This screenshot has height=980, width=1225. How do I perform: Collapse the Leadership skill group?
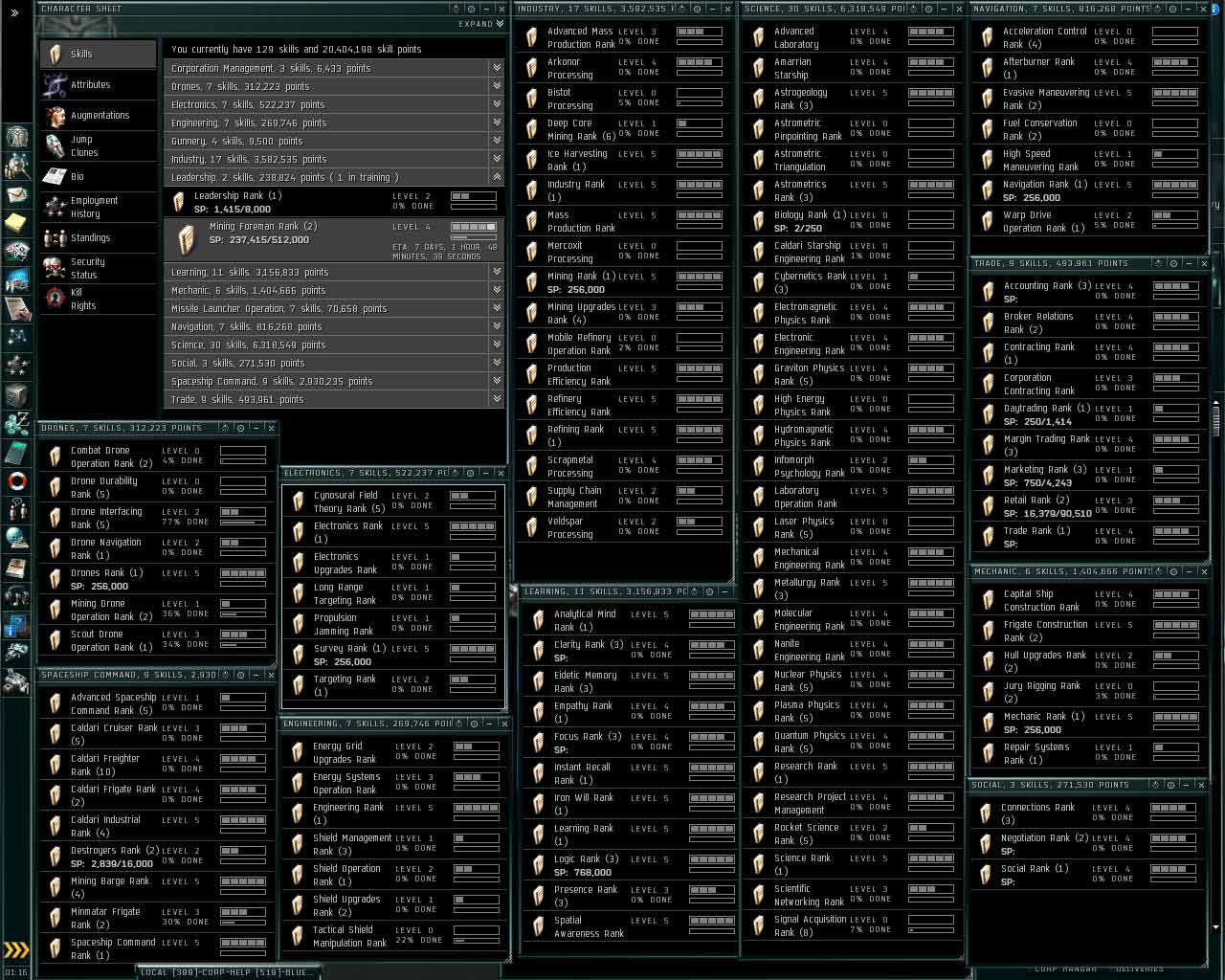(x=497, y=177)
